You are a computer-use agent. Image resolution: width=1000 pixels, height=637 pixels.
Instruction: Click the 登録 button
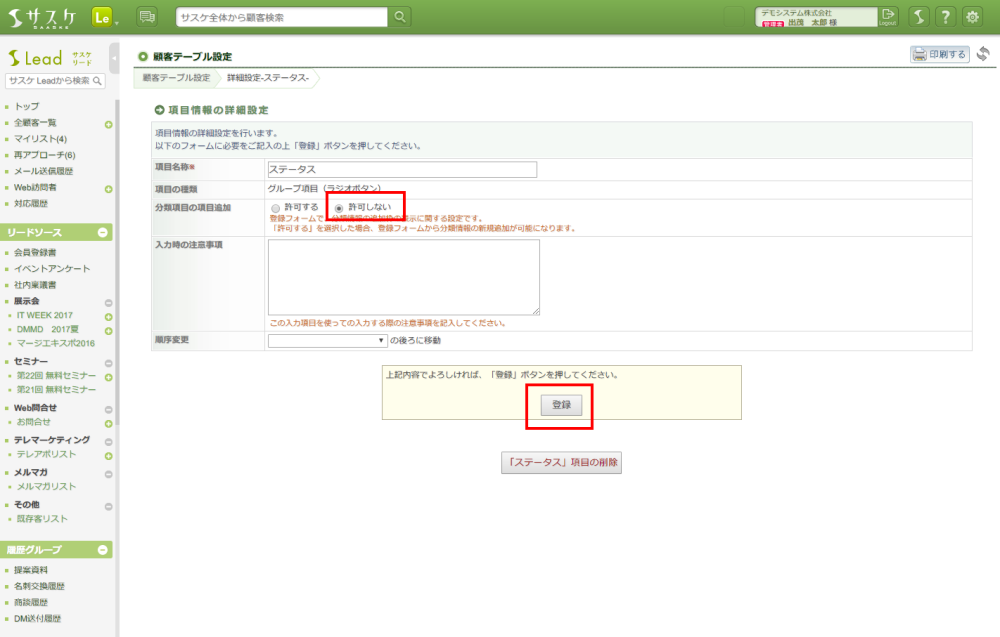[561, 405]
